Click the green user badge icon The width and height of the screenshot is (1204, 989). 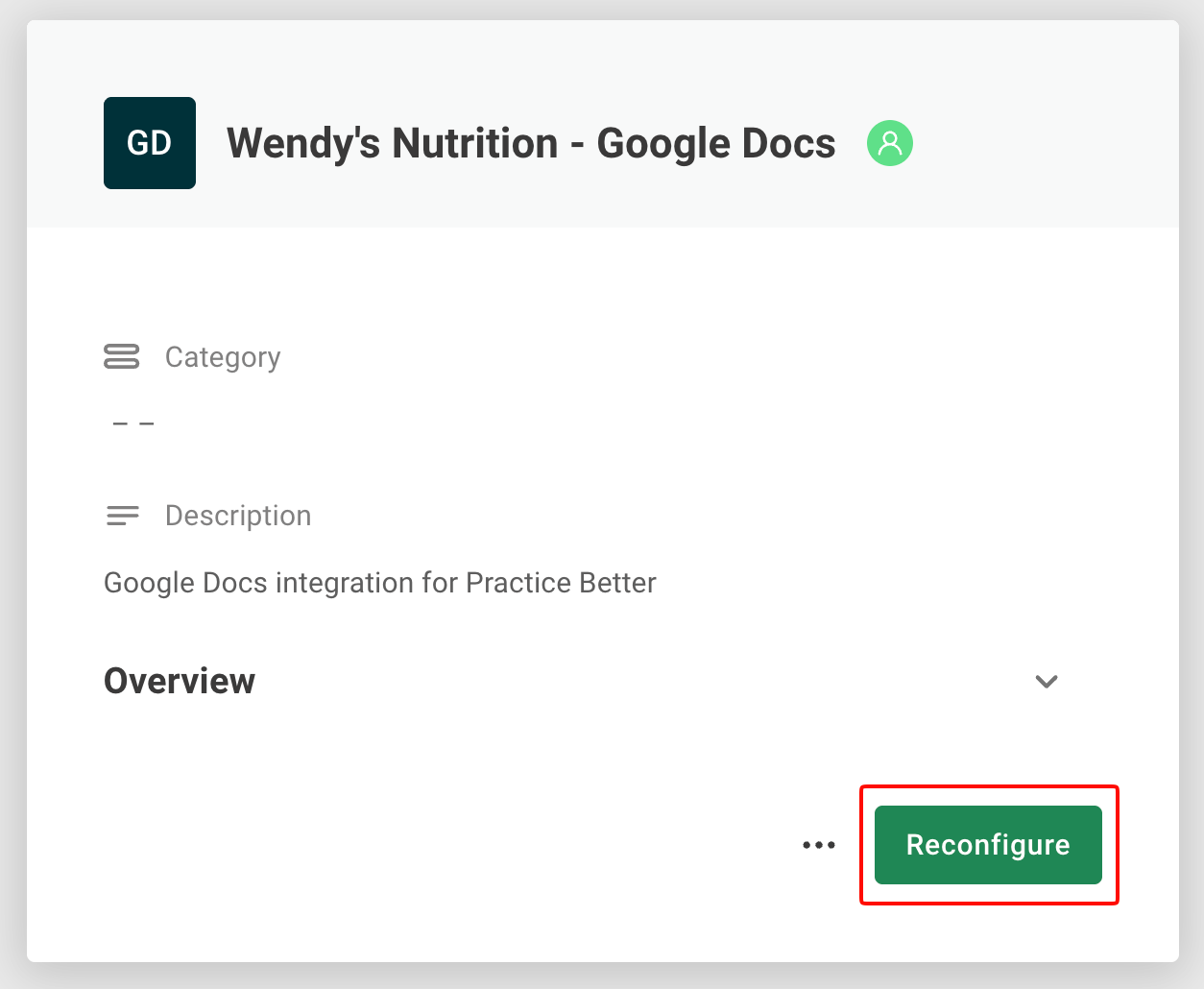coord(890,143)
